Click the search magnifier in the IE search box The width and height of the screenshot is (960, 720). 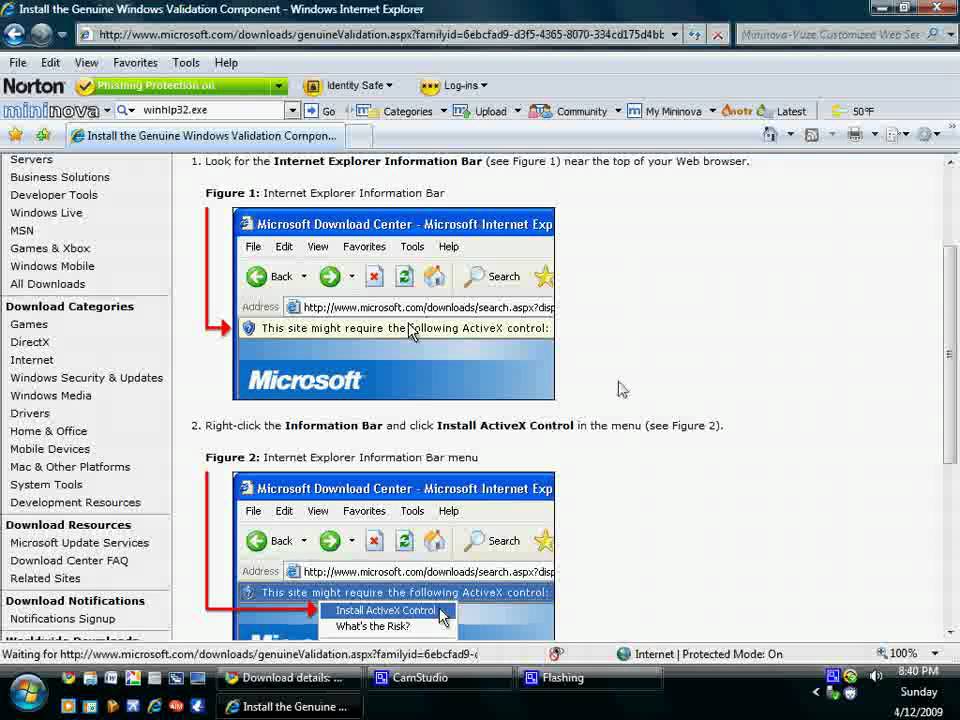tap(932, 34)
